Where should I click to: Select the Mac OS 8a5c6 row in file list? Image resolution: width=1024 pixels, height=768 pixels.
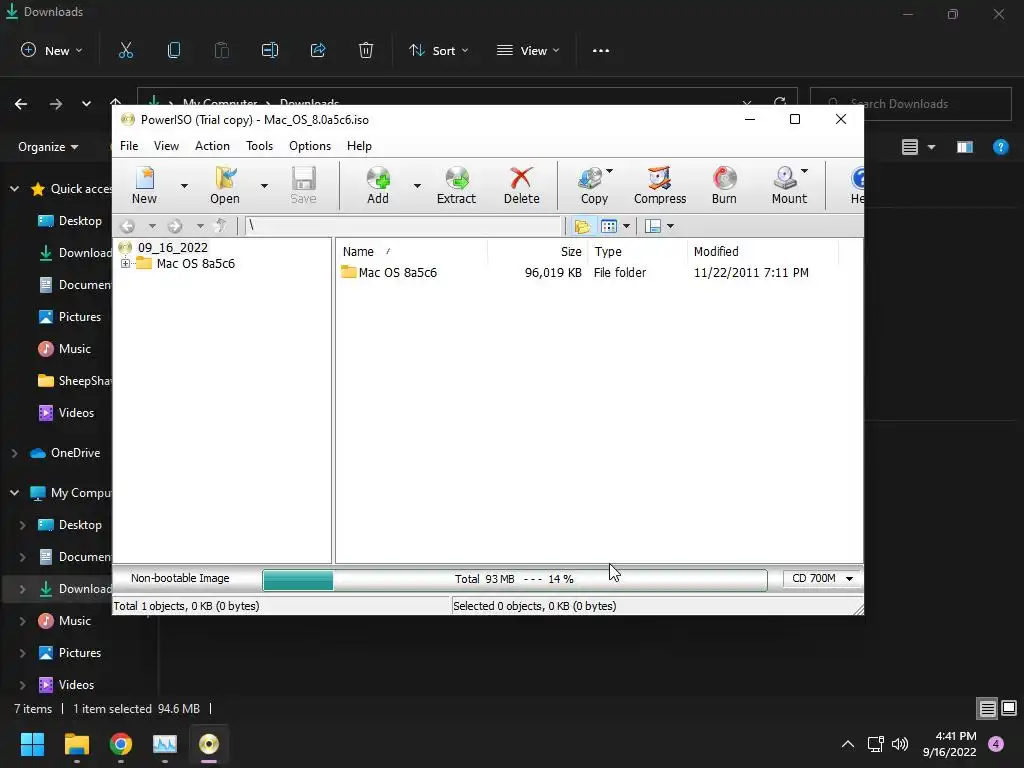(x=575, y=272)
